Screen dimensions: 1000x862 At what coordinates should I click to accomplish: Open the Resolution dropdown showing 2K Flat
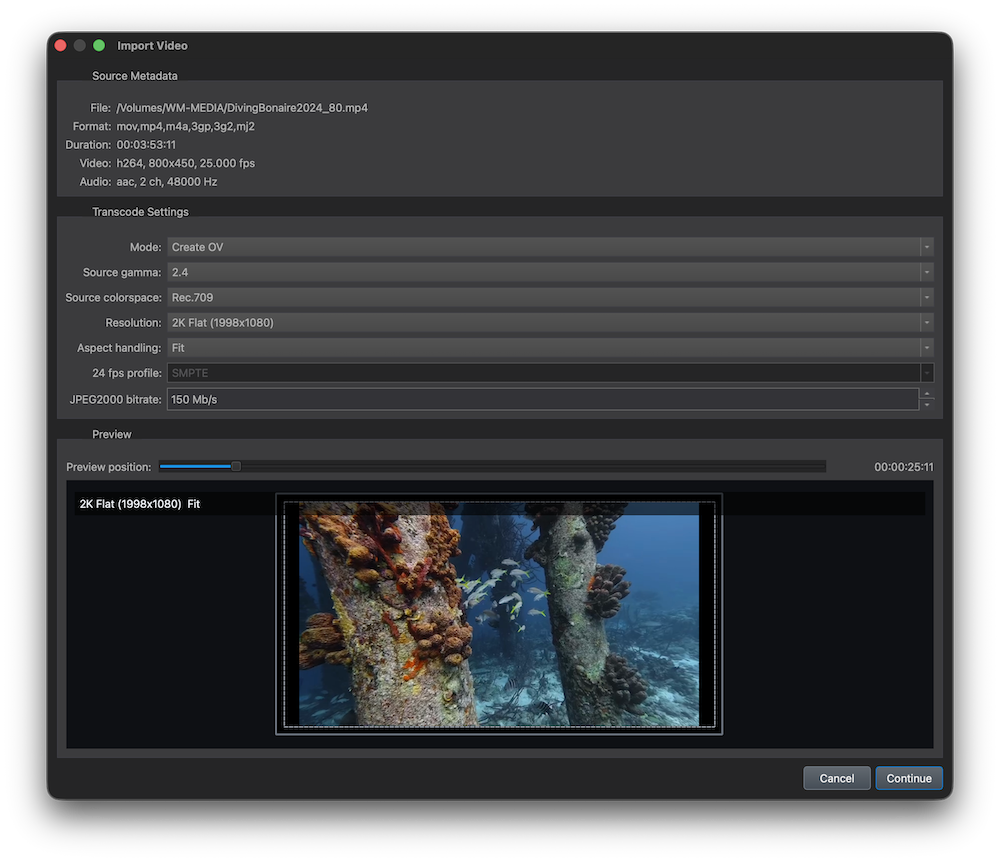coord(550,323)
